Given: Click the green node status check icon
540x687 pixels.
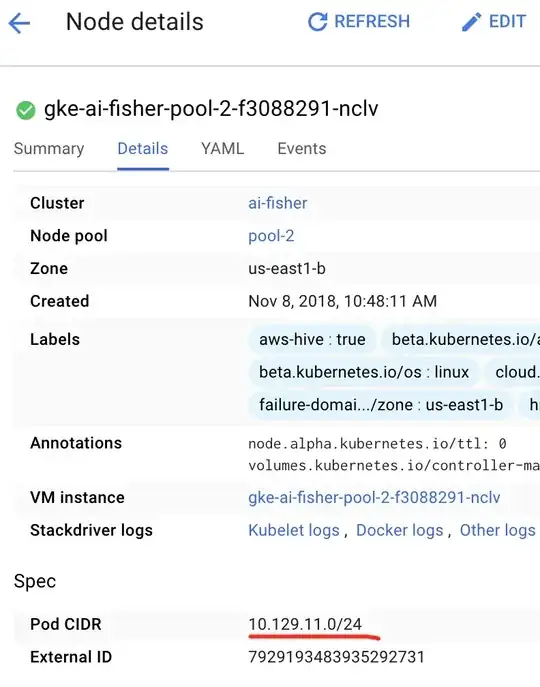Looking at the screenshot, I should tap(26, 110).
